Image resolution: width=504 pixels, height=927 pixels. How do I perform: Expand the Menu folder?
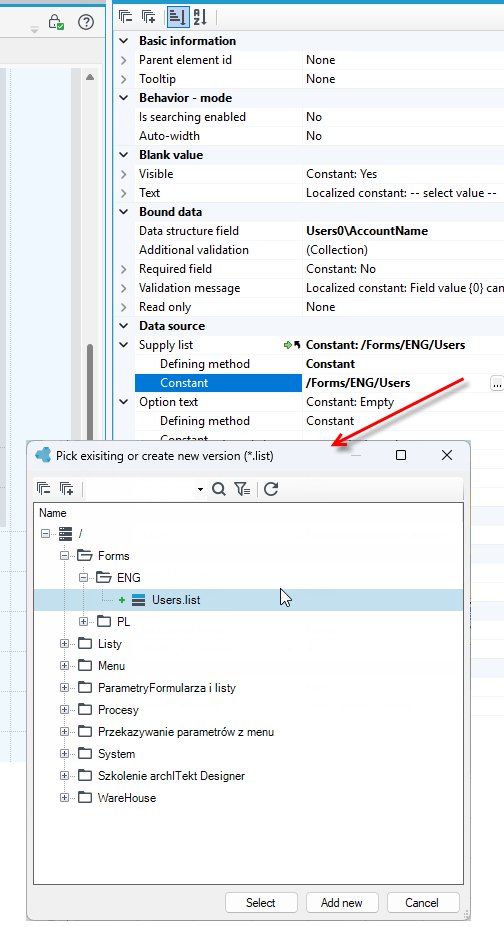(x=64, y=666)
